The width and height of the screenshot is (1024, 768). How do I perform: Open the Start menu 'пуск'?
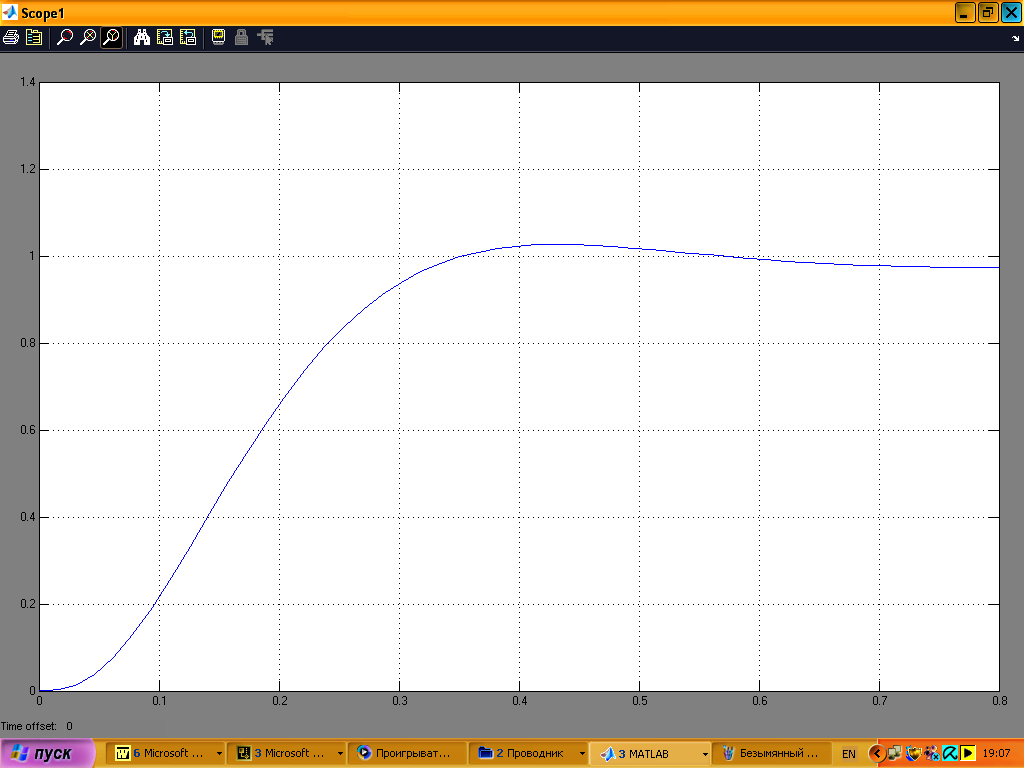point(47,753)
